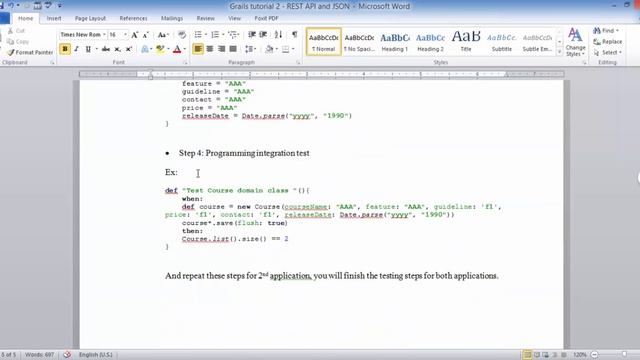The height and width of the screenshot is (360, 640).
Task: Switch to Full Screen Reading view
Action: [537, 355]
